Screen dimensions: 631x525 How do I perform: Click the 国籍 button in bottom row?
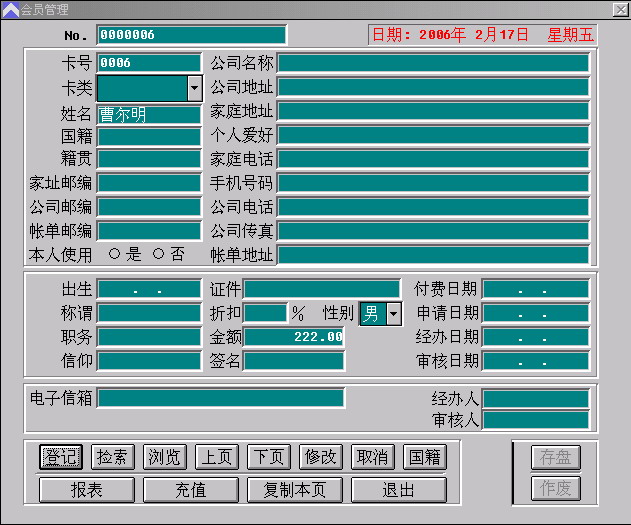(x=424, y=457)
